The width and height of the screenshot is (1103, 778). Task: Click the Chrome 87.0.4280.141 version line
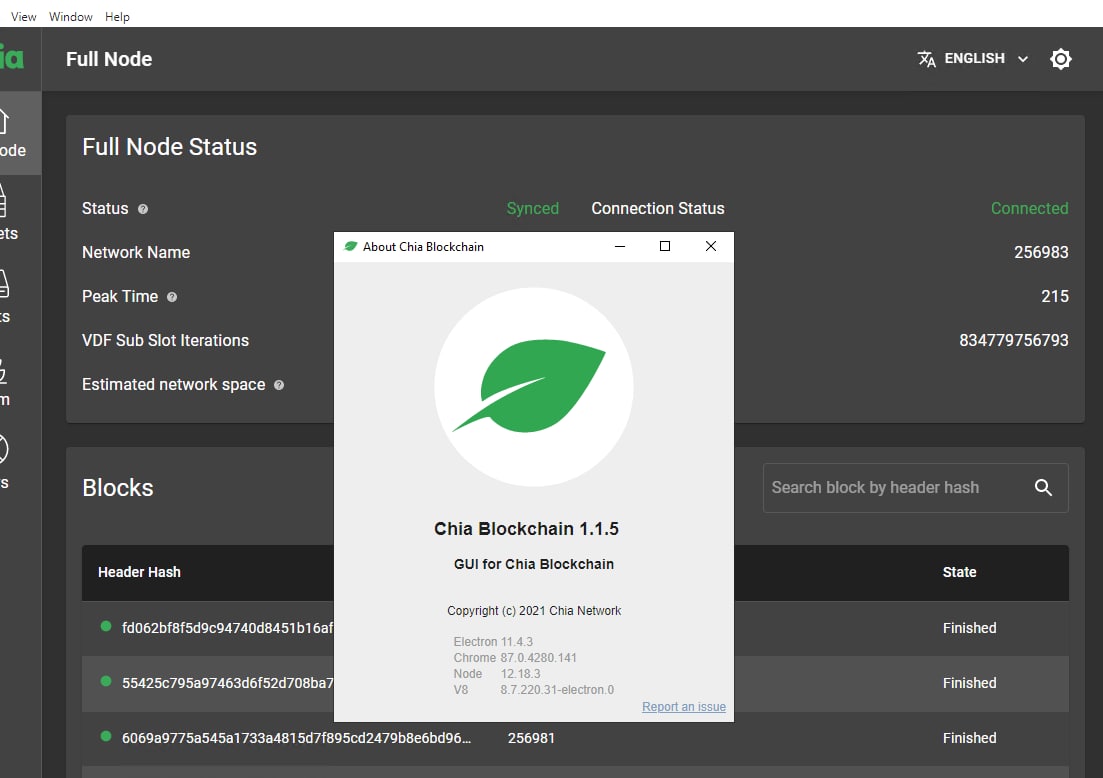(515, 658)
